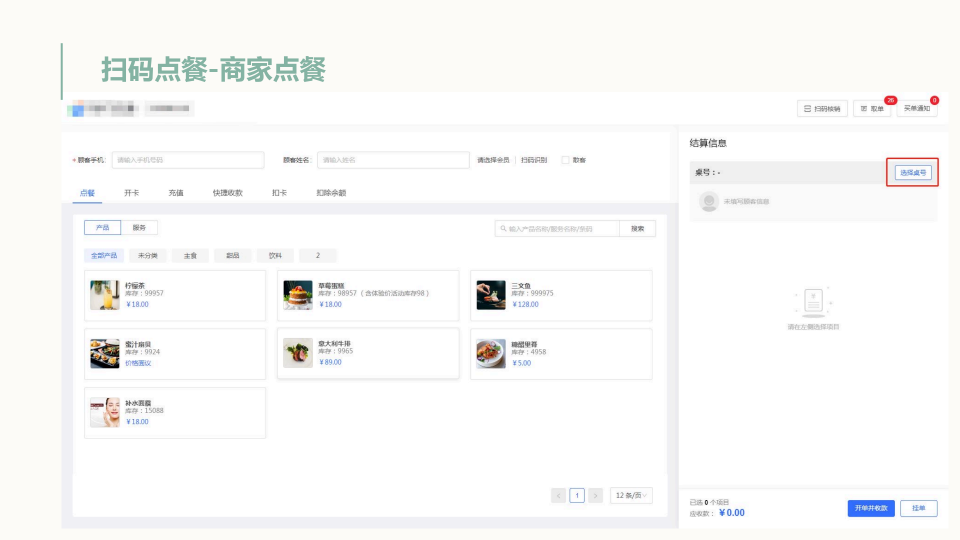Click the red 0 badge on 买单通知
This screenshot has height=540, width=960.
(x=934, y=100)
